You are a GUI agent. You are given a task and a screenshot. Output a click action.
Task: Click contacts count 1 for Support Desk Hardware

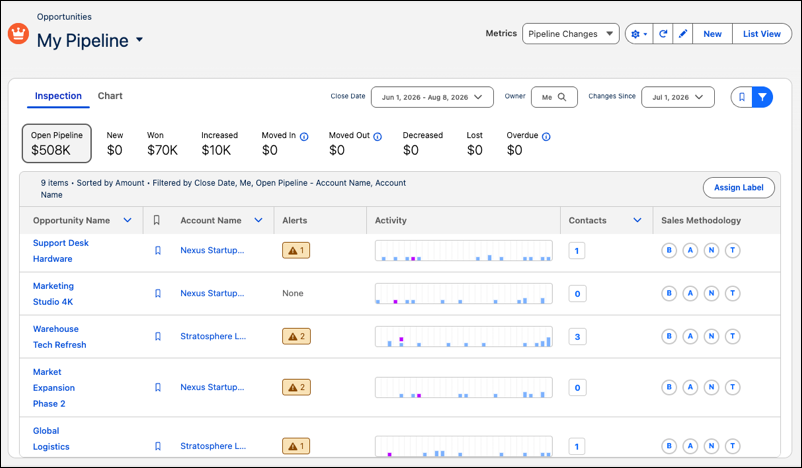pyautogui.click(x=577, y=251)
